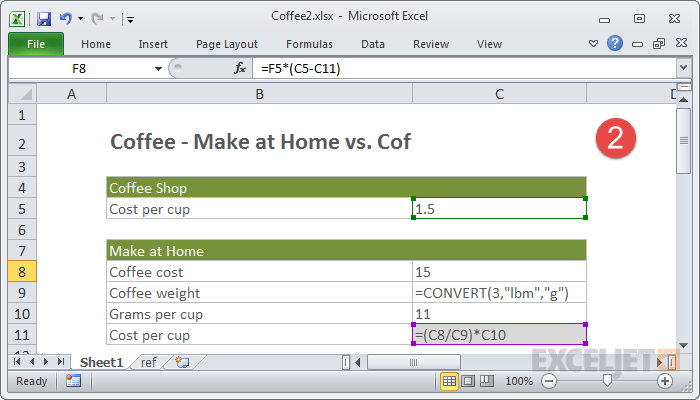Click the Redo icon

coord(97,19)
